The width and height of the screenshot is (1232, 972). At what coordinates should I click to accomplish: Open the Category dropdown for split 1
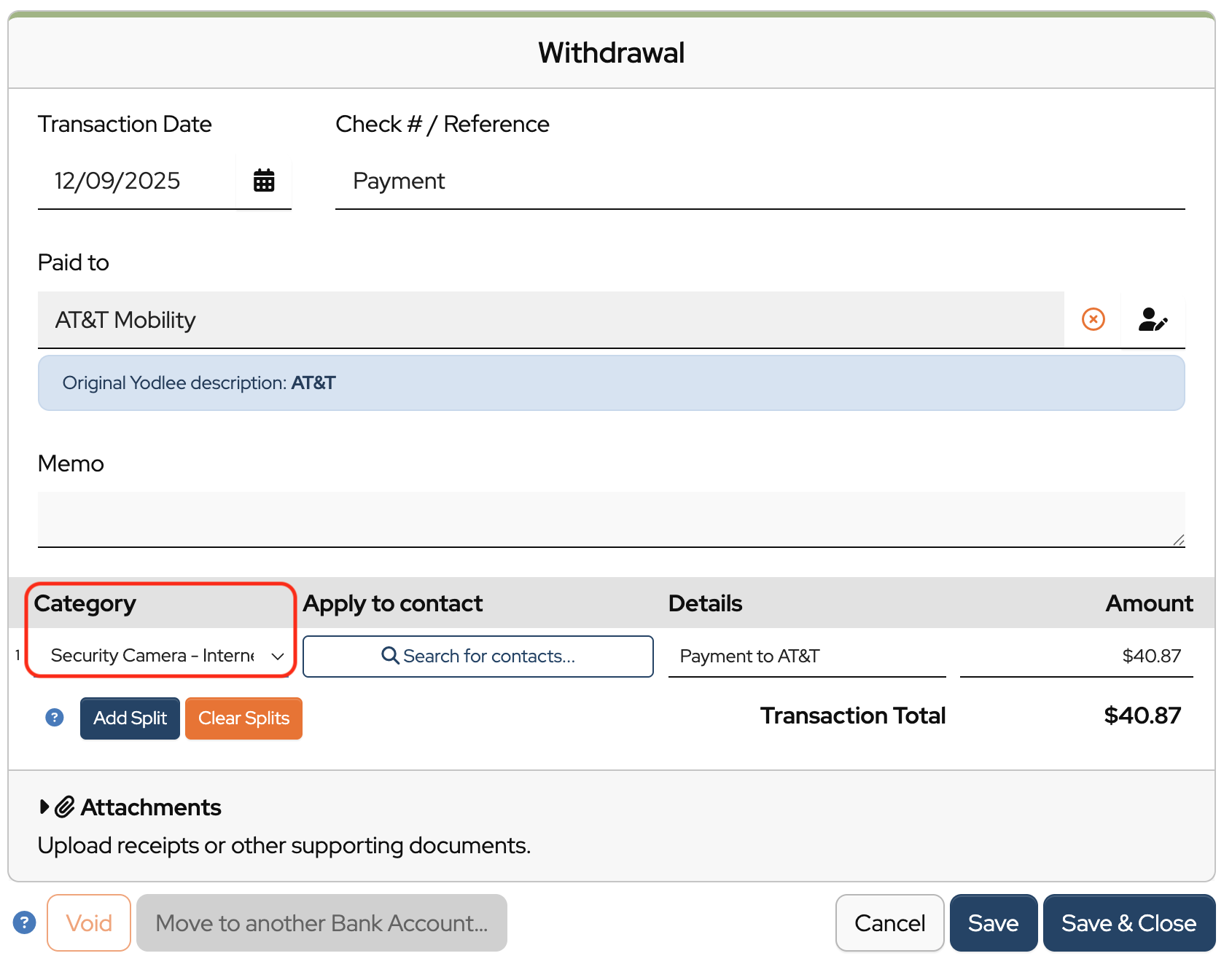[x=162, y=656]
